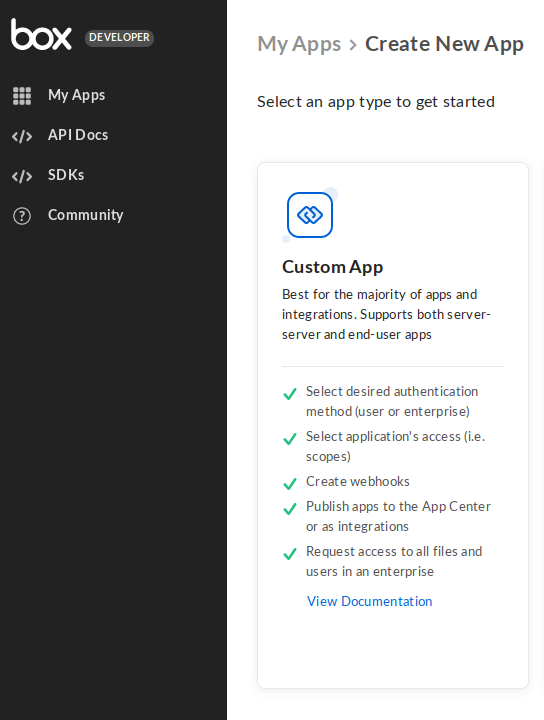Screen dimensions: 544x720
Task: Click the Community question mark icon
Action: pyautogui.click(x=22, y=216)
